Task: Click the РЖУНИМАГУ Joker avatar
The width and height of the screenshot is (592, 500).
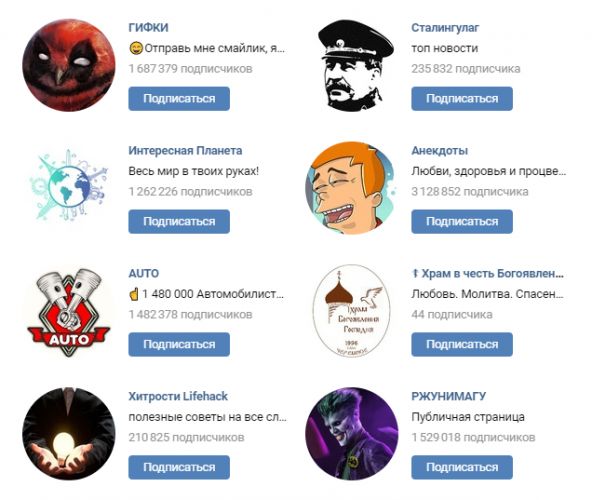Action: (352, 434)
